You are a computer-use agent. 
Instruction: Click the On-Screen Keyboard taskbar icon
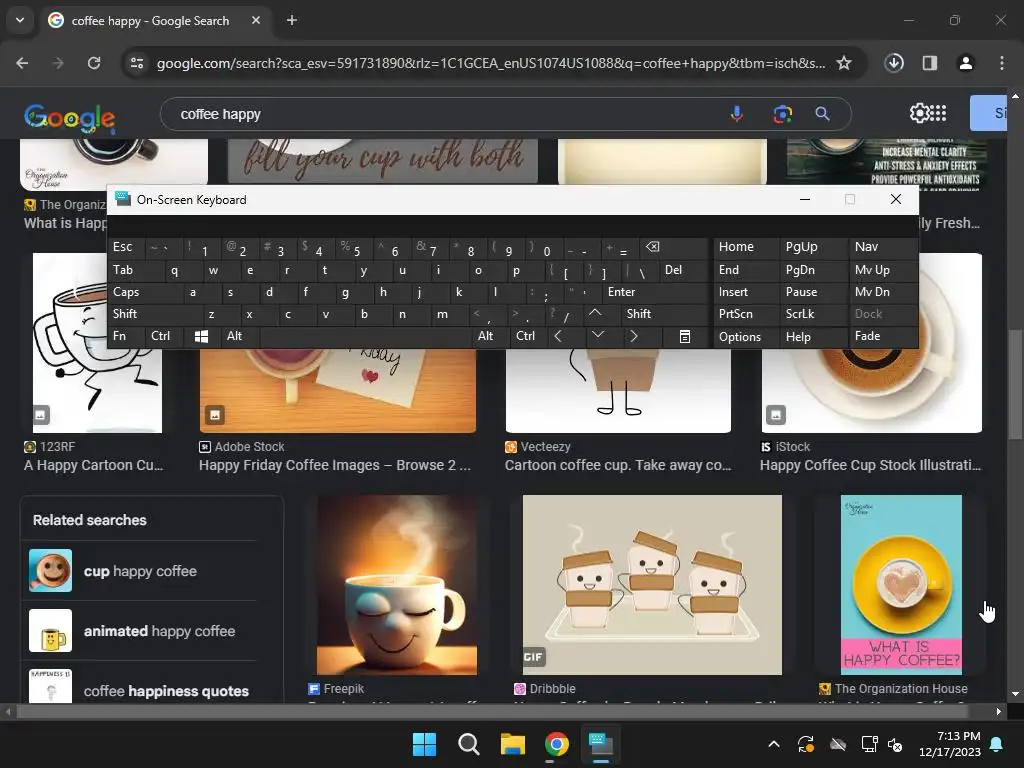(601, 744)
